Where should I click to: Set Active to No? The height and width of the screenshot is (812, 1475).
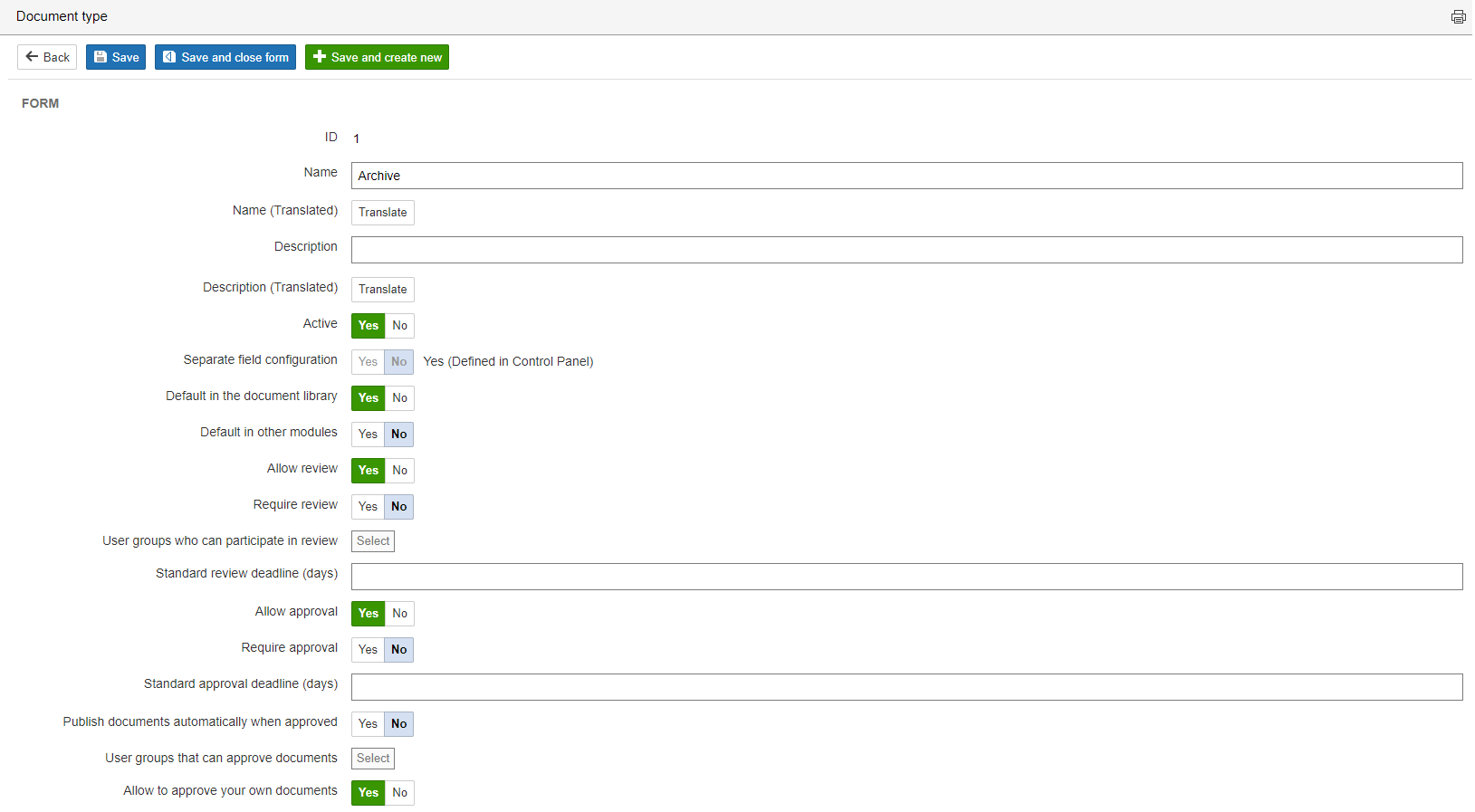click(399, 326)
